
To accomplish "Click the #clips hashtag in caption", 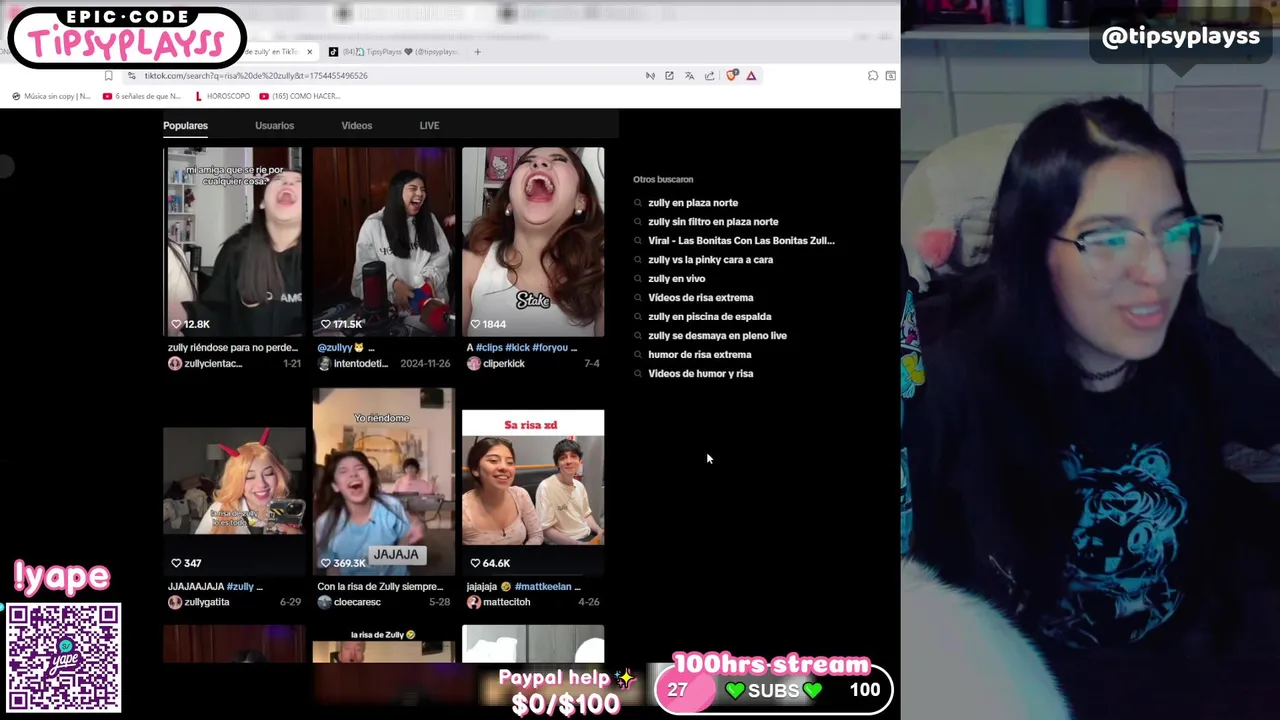I will point(490,347).
